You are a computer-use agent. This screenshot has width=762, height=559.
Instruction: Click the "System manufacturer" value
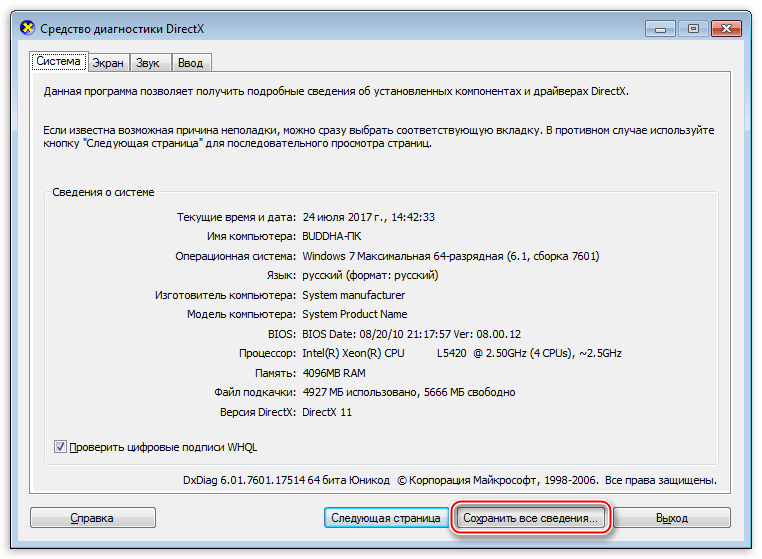coord(353,295)
